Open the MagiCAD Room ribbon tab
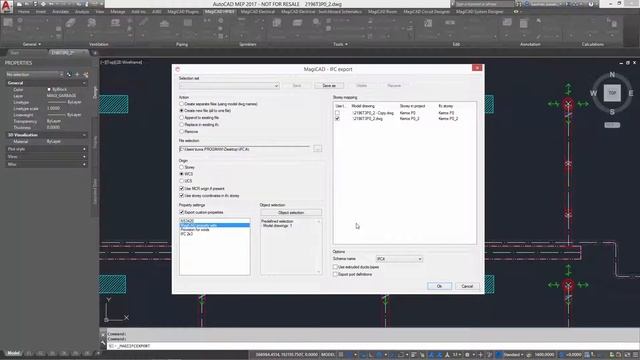 tap(382, 12)
